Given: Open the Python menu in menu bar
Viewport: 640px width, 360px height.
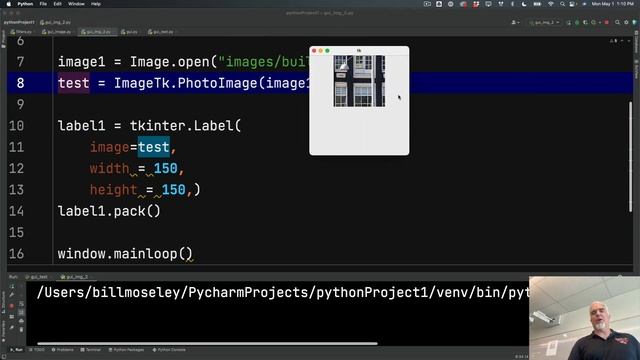Looking at the screenshot, I should 25,4.
